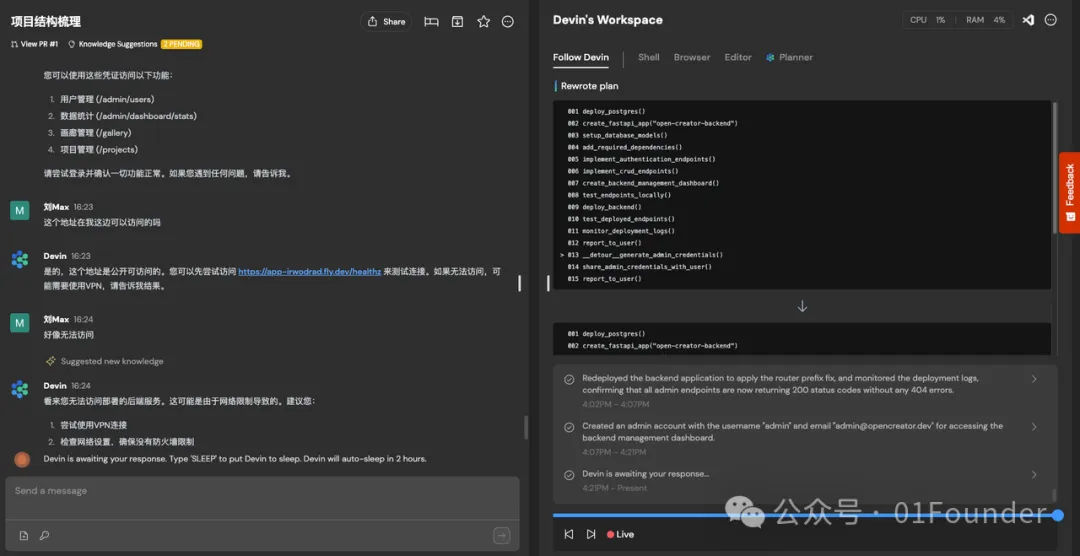Click the search icon below message box

[x=44, y=535]
